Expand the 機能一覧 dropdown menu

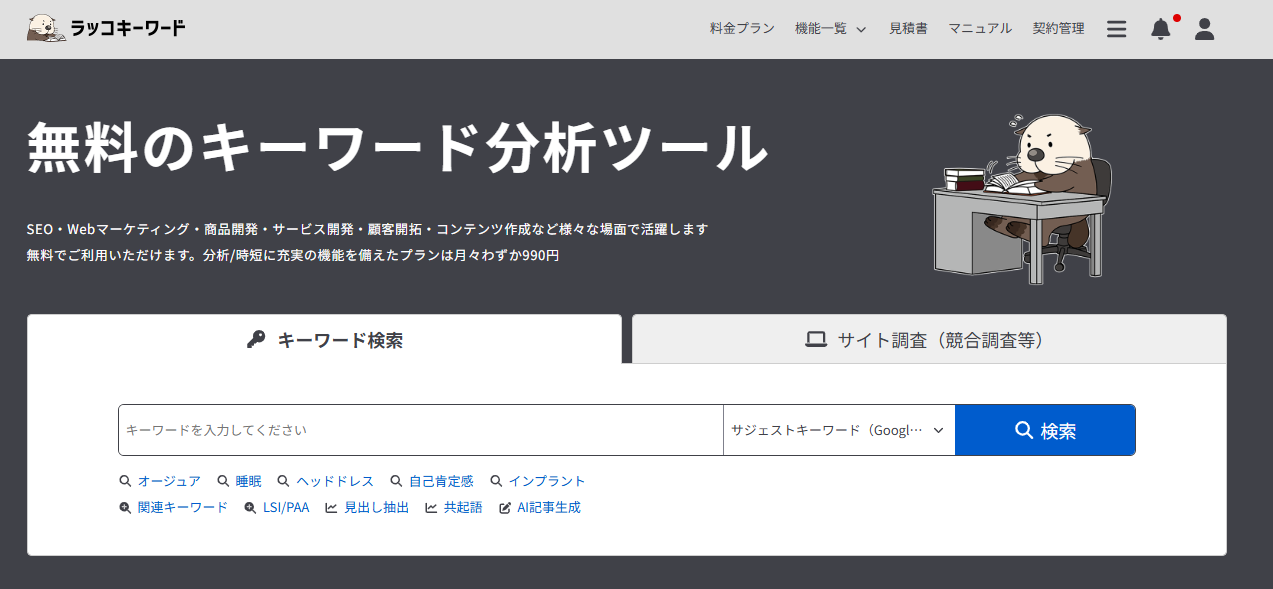[830, 29]
